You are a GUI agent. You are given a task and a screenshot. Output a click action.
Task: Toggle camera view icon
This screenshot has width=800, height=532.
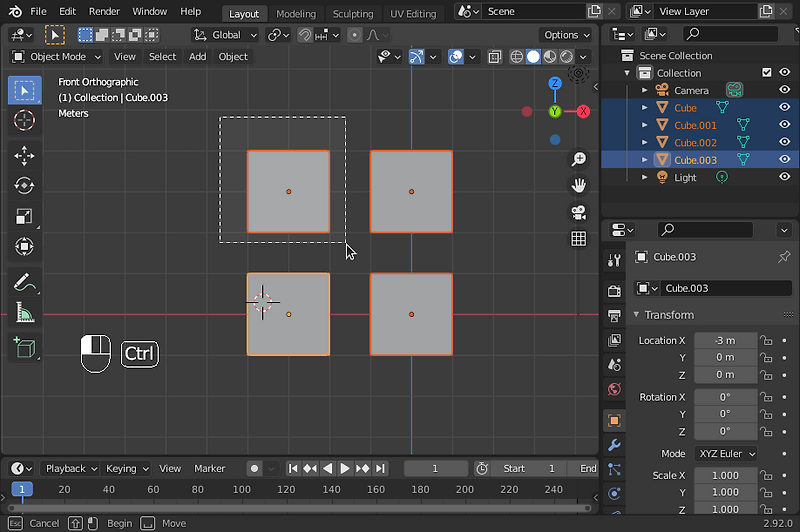click(579, 212)
